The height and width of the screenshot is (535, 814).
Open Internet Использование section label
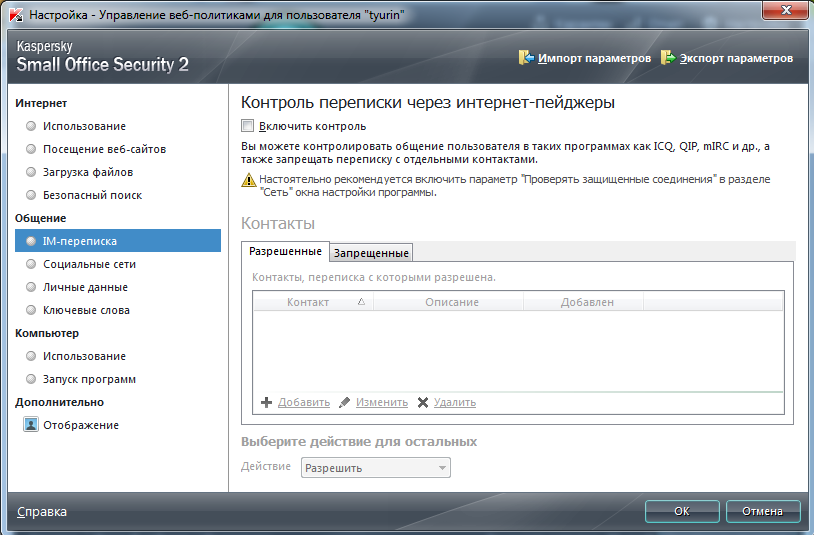[84, 126]
